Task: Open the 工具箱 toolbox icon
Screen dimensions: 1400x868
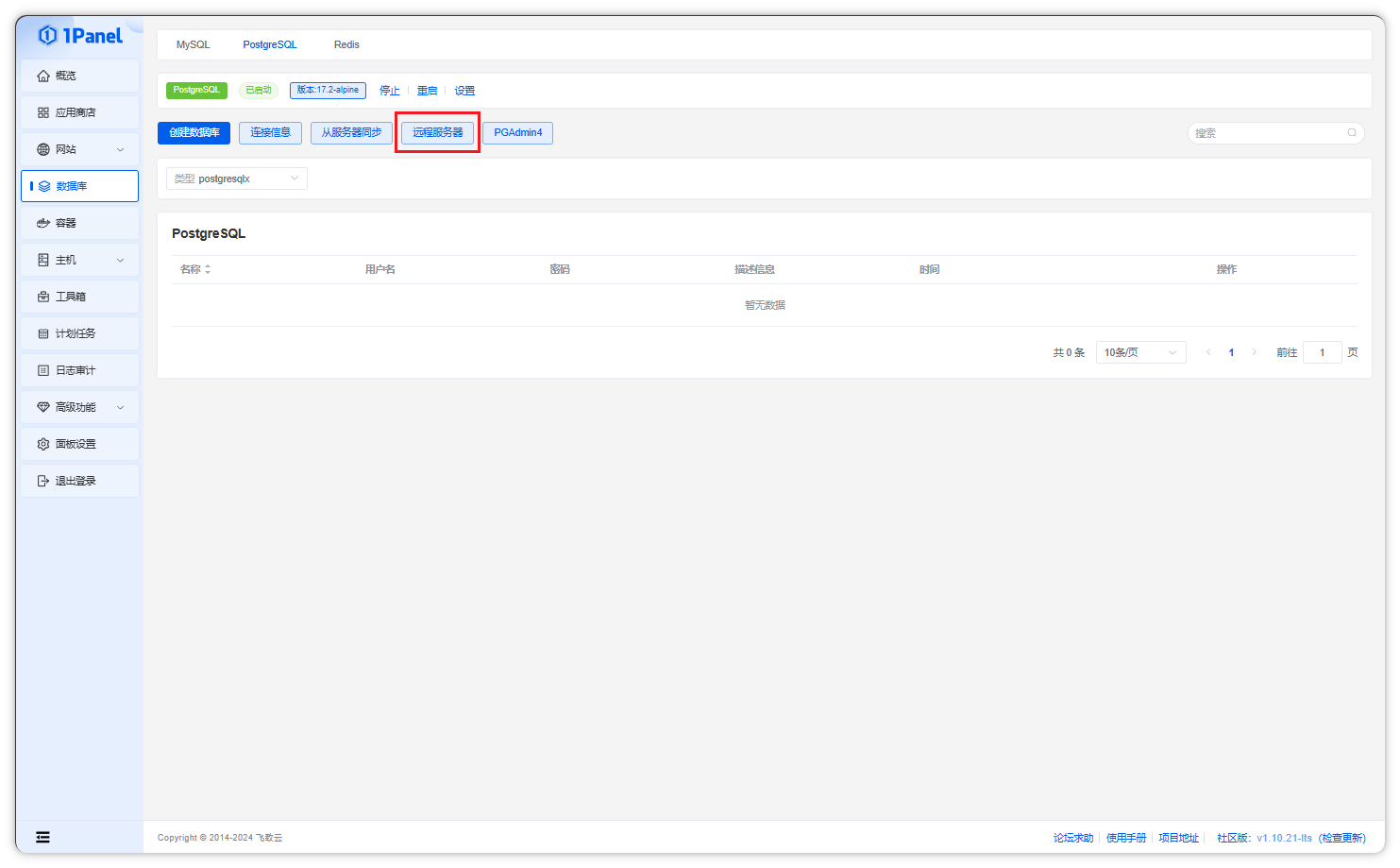Action: [43, 297]
